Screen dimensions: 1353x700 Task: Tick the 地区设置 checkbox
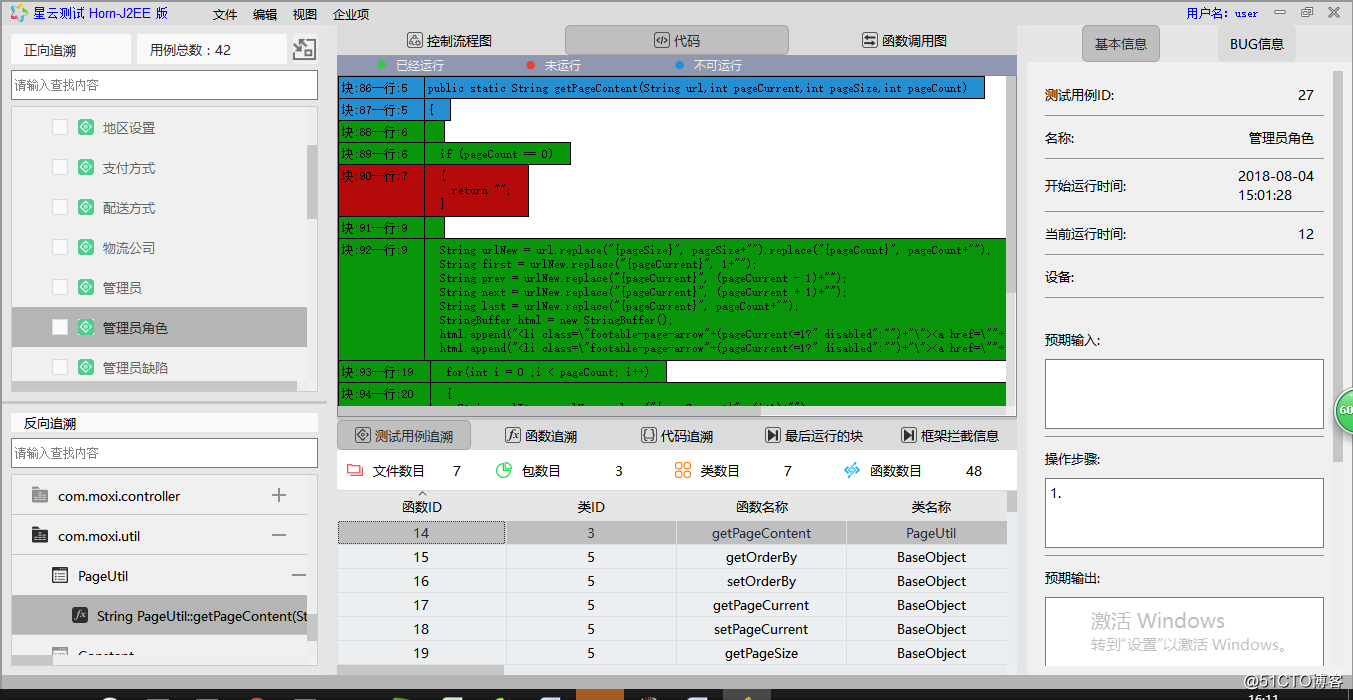(60, 128)
